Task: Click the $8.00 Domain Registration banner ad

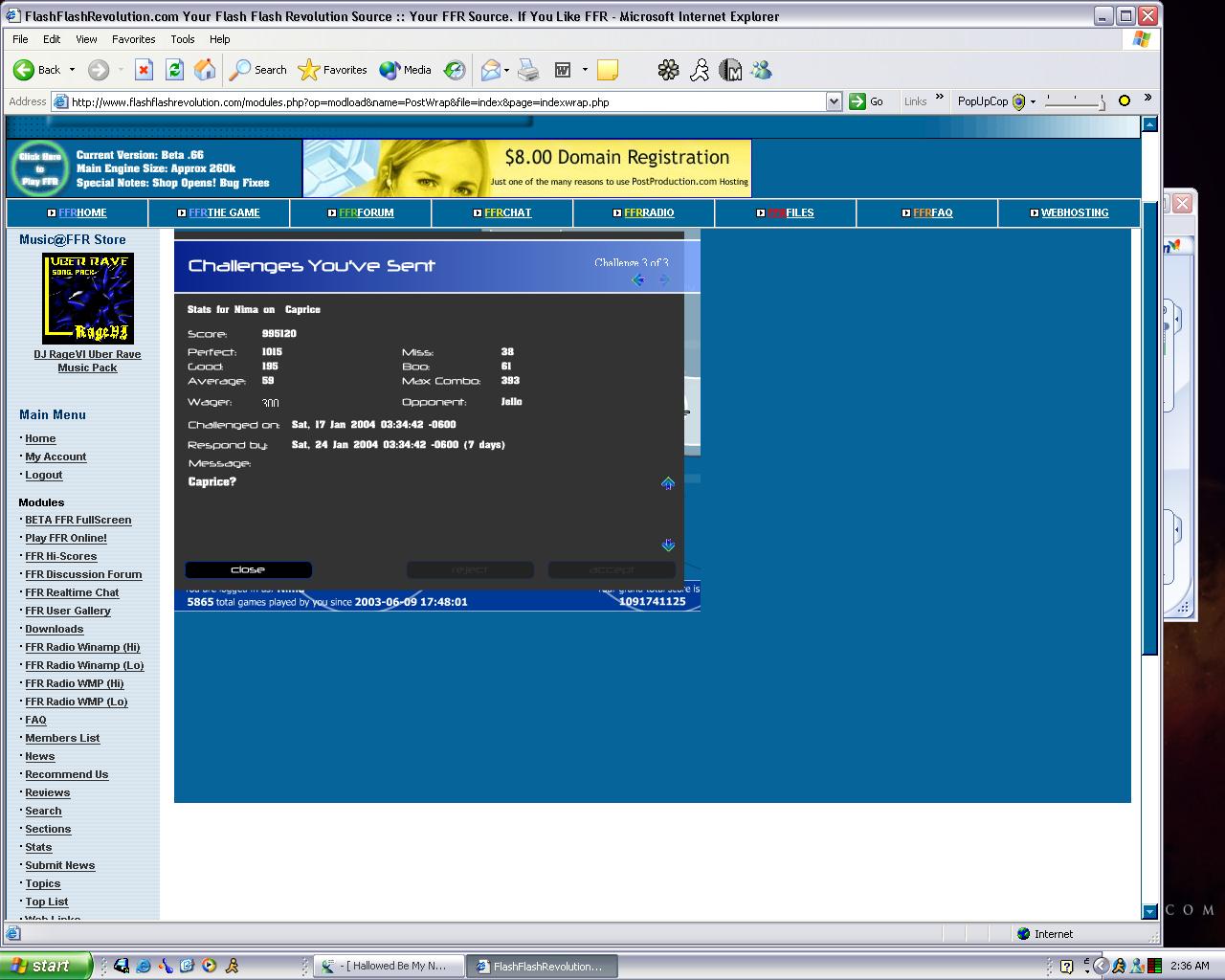Action: (527, 167)
